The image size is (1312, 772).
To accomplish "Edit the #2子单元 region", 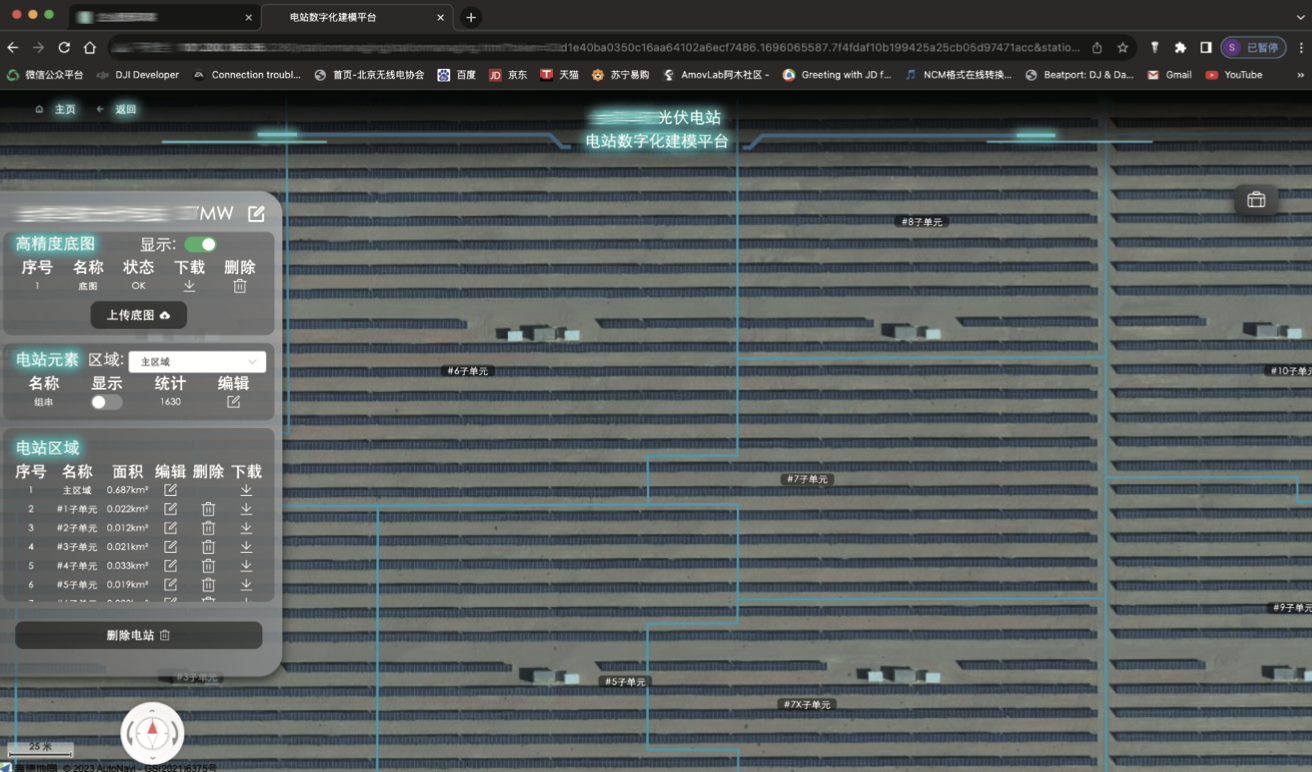I will point(170,528).
